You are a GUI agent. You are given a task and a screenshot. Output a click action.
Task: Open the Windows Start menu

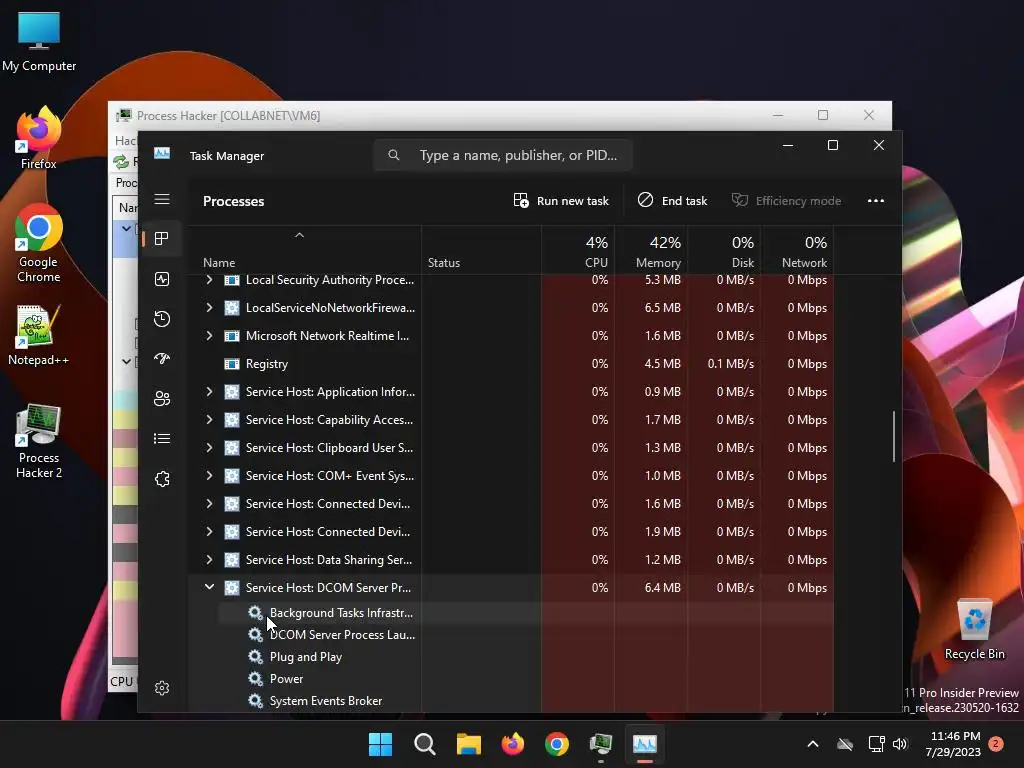[380, 744]
